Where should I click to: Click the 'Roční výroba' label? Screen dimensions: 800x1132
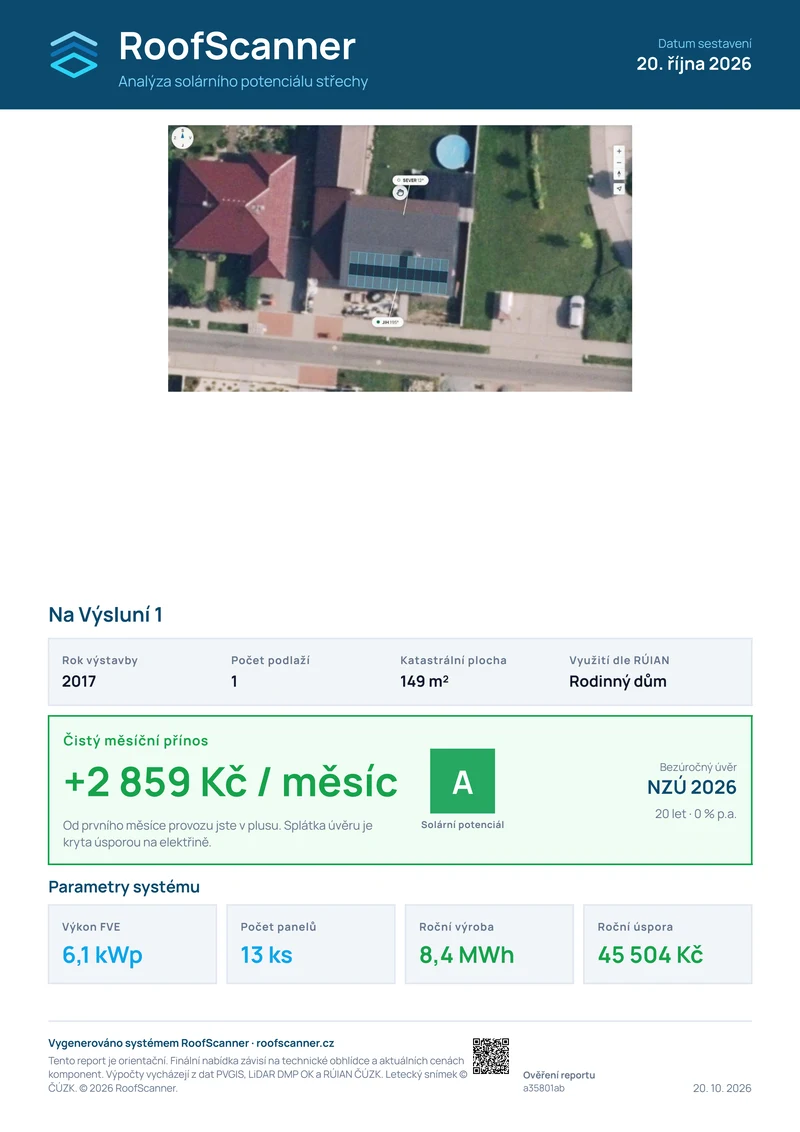click(x=456, y=926)
